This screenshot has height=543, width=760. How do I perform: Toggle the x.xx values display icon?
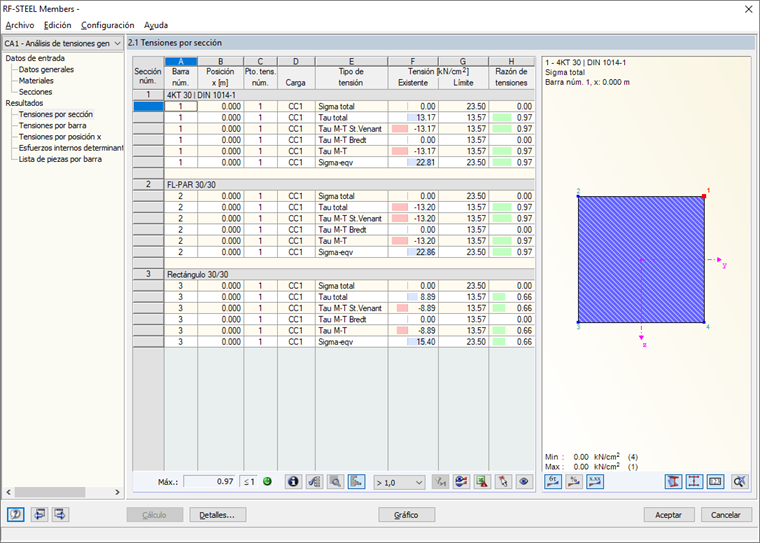click(x=595, y=481)
